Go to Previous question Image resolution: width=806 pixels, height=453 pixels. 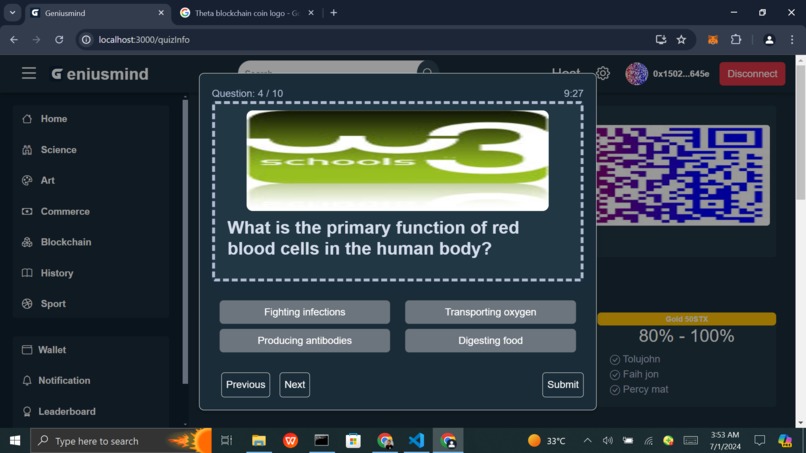(246, 385)
